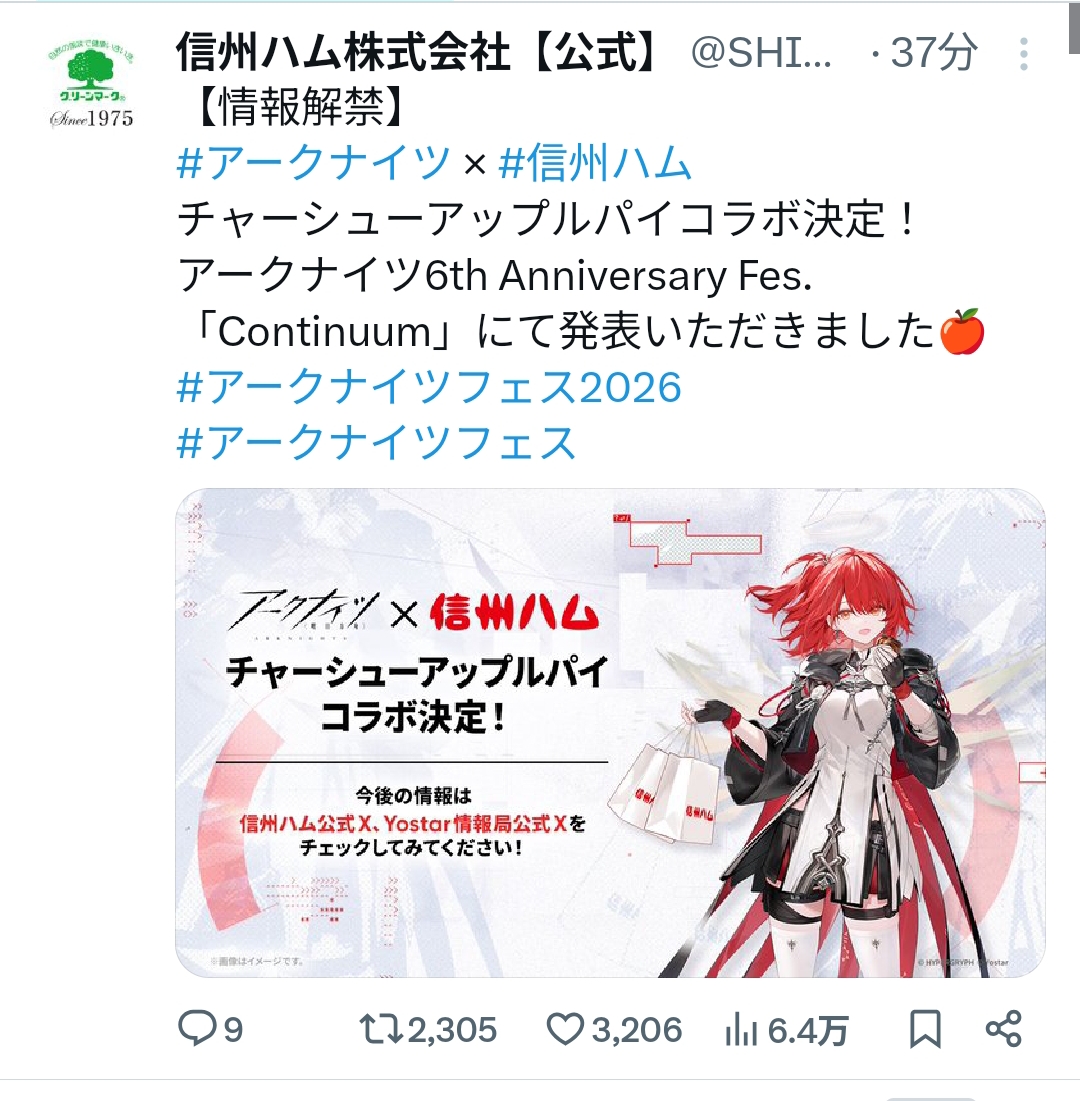
Task: Open hashtag #アークナイツフェス2026
Action: pos(429,387)
